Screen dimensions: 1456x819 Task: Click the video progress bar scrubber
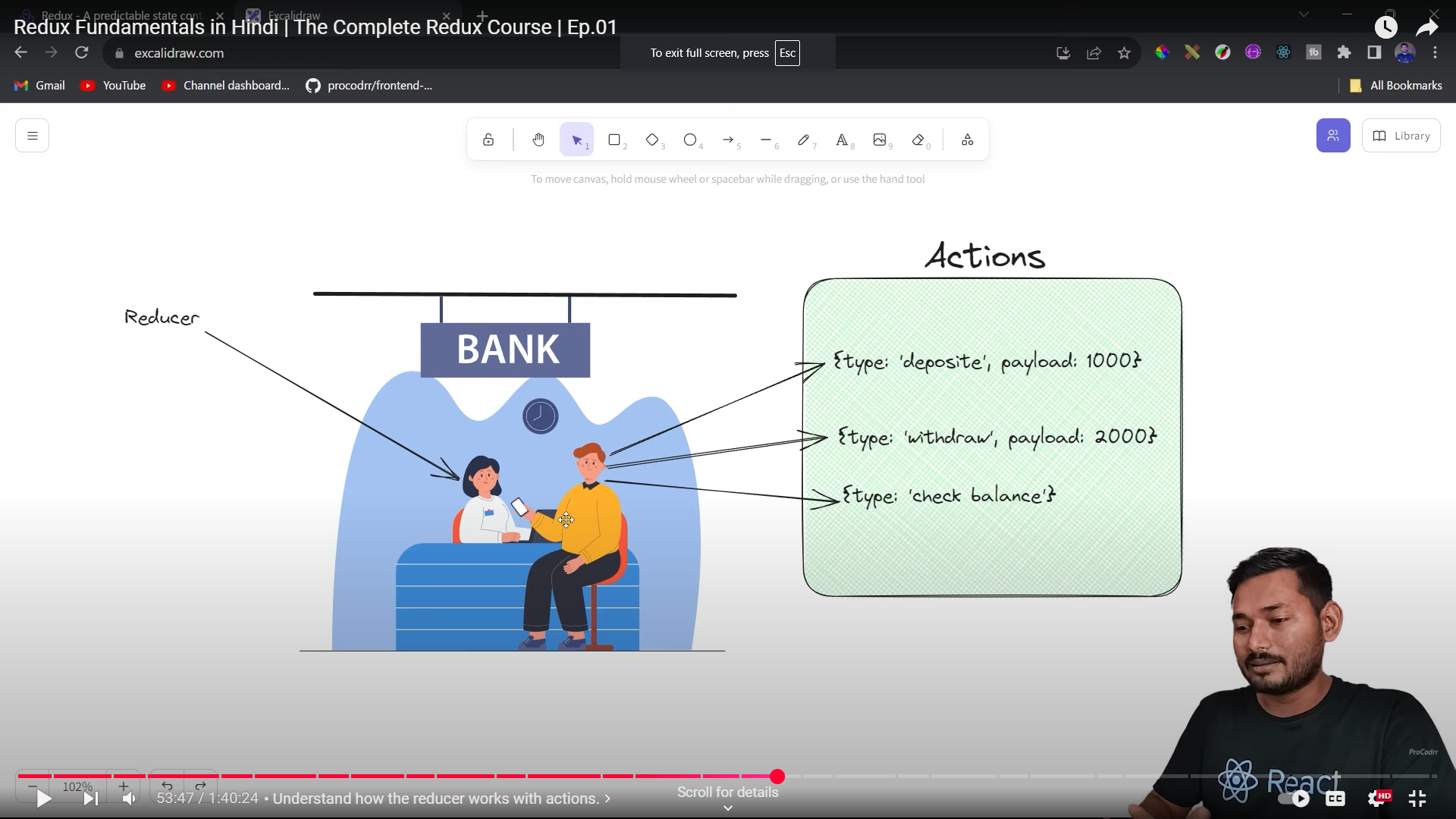[x=777, y=776]
